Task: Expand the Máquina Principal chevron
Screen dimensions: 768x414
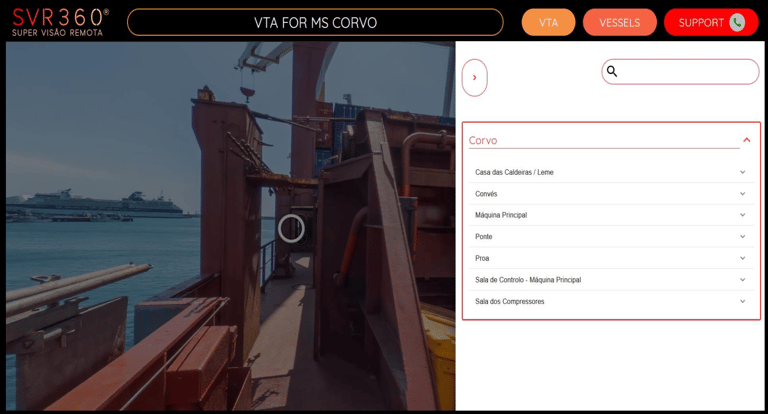Action: (743, 215)
